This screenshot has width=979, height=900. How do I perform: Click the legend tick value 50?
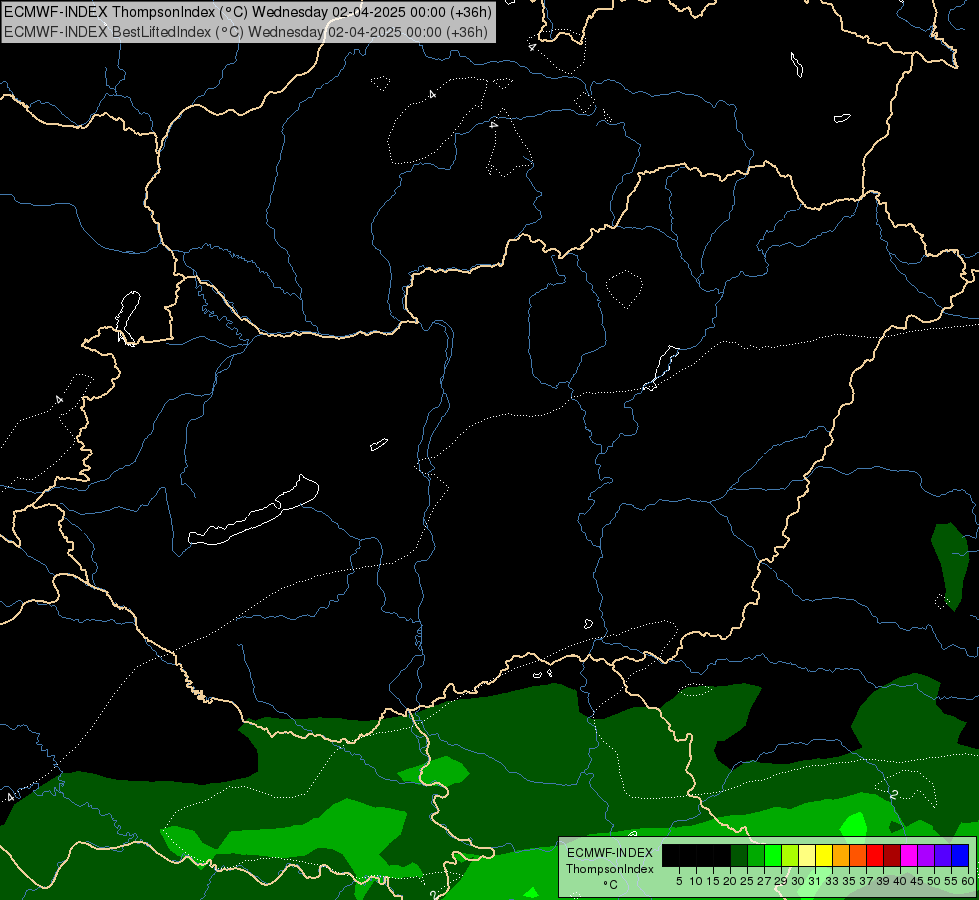pos(934,881)
